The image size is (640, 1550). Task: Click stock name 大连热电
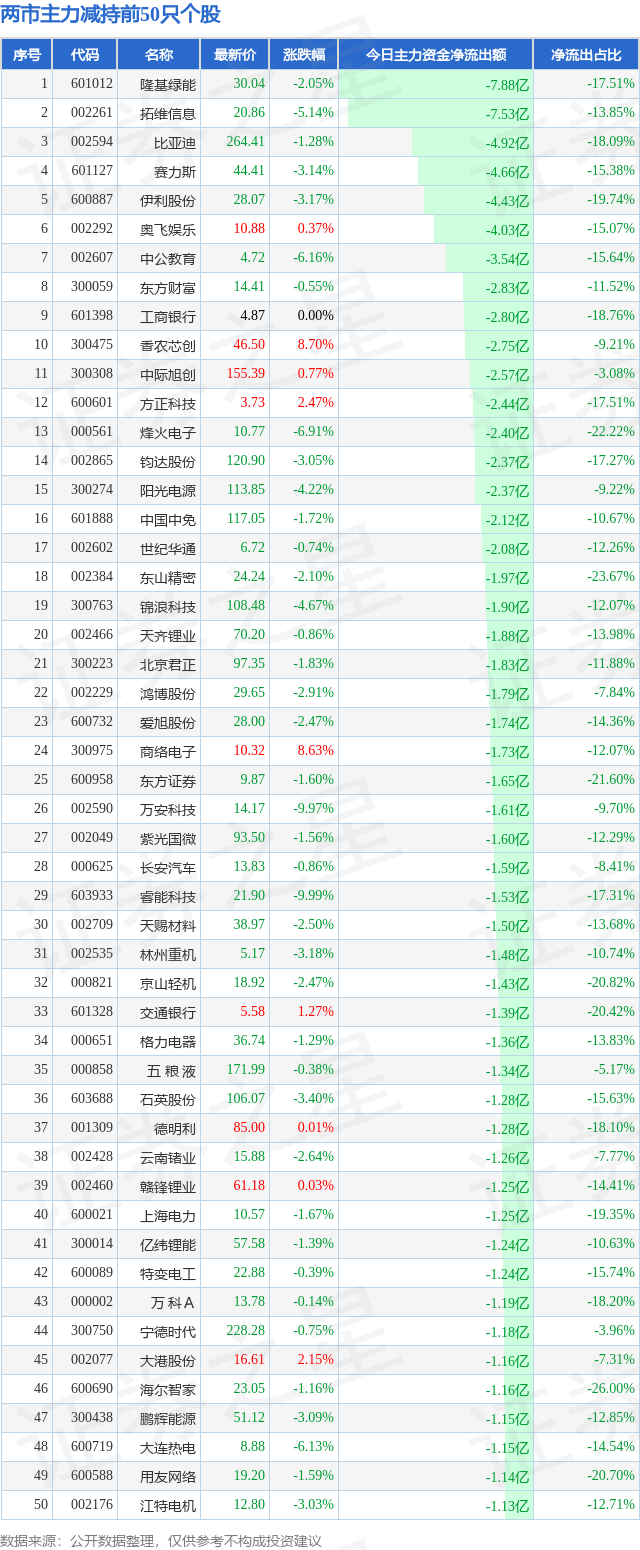click(x=168, y=1448)
